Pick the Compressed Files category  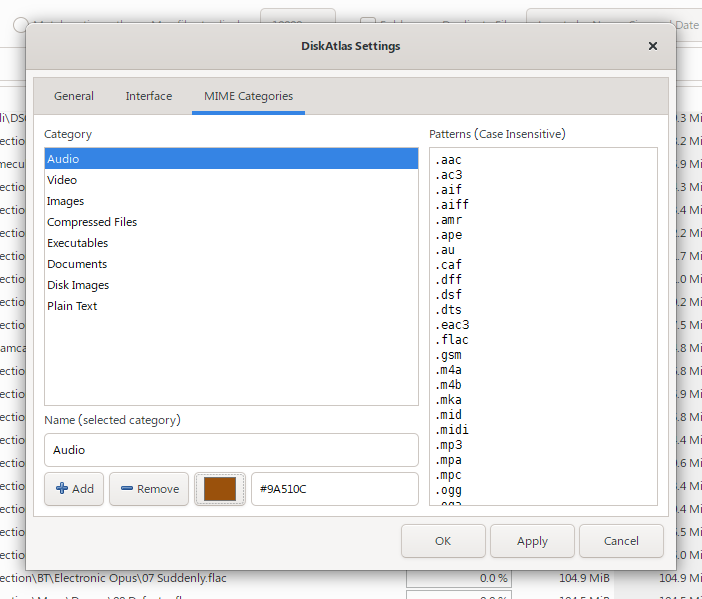click(x=231, y=222)
